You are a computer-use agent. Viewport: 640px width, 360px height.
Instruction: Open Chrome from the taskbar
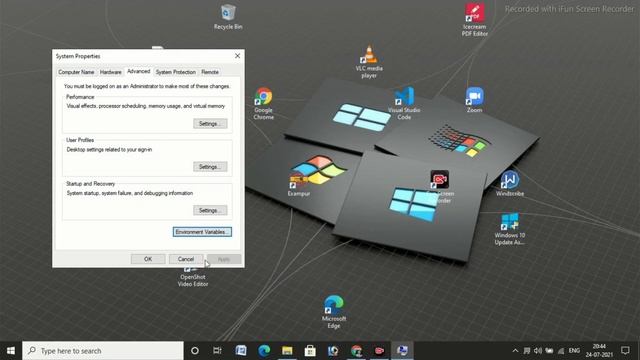point(356,351)
